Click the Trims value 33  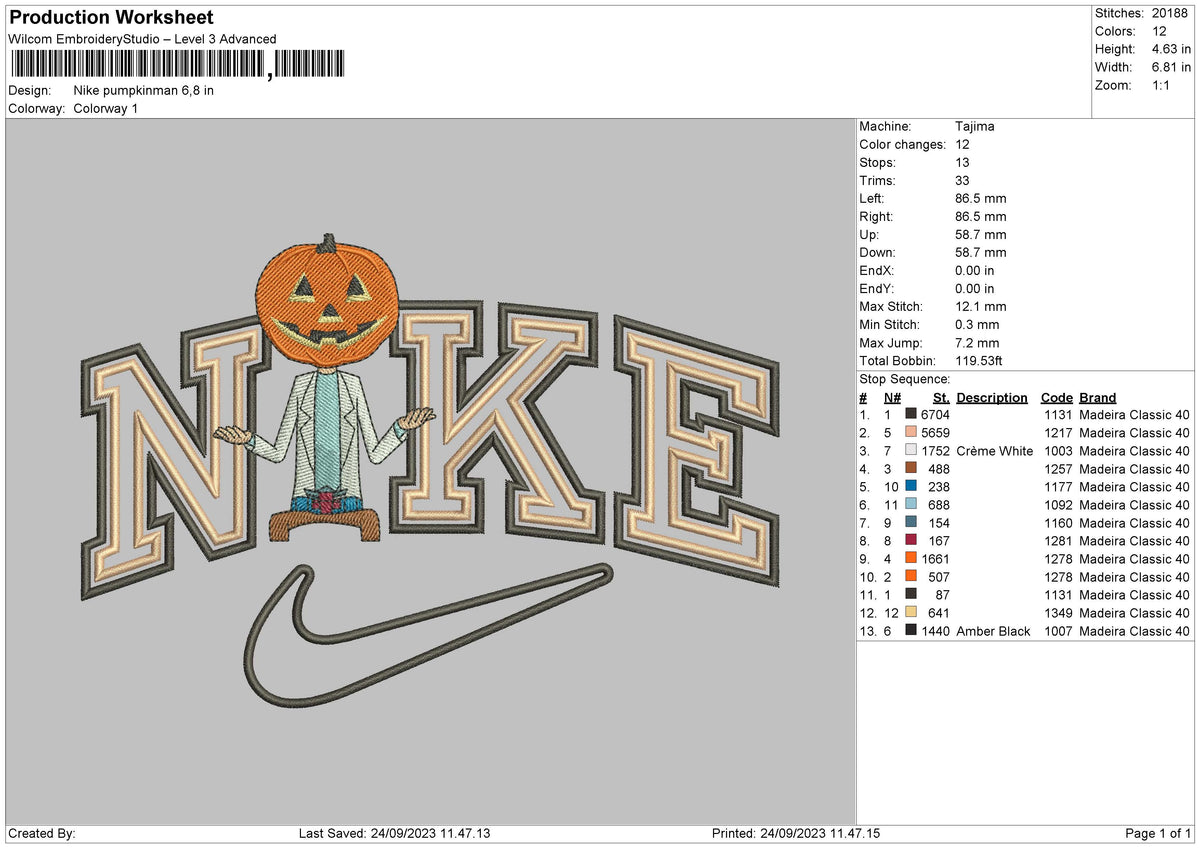coord(963,180)
